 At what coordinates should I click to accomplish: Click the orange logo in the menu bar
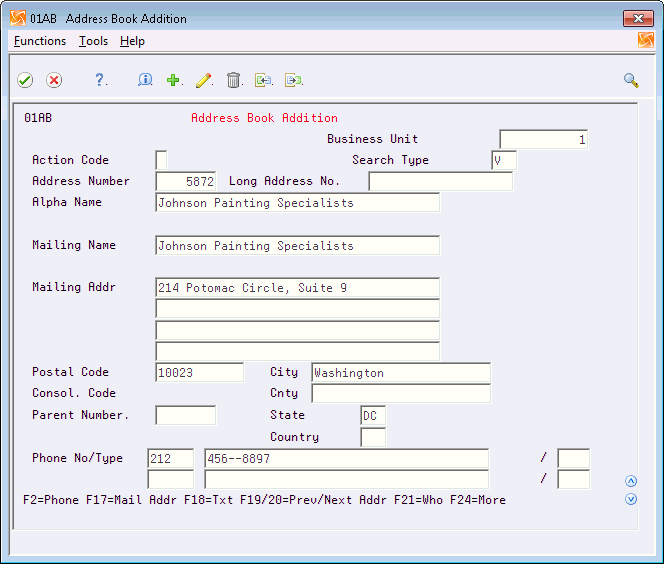tap(646, 40)
